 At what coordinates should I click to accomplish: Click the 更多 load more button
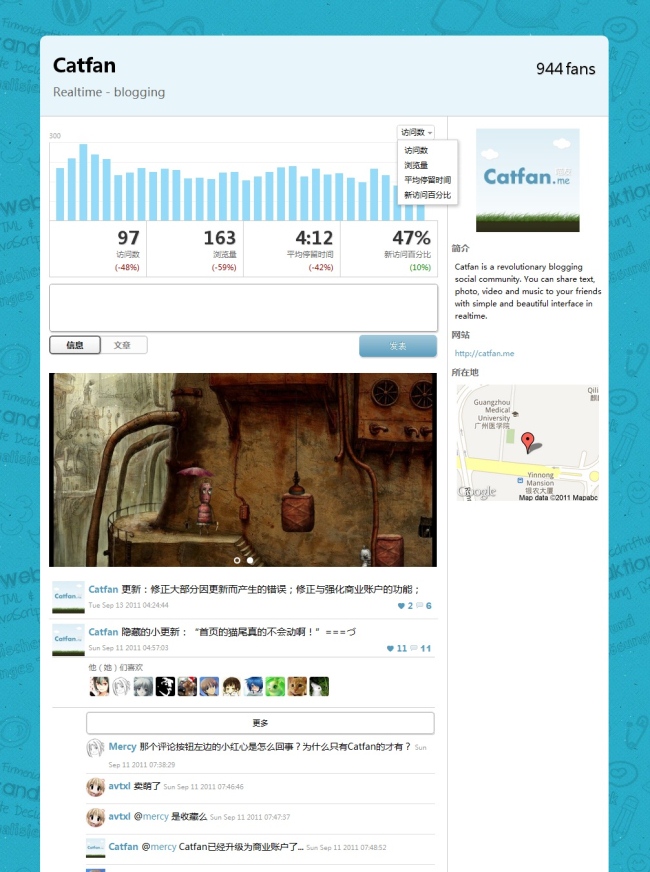pyautogui.click(x=260, y=723)
